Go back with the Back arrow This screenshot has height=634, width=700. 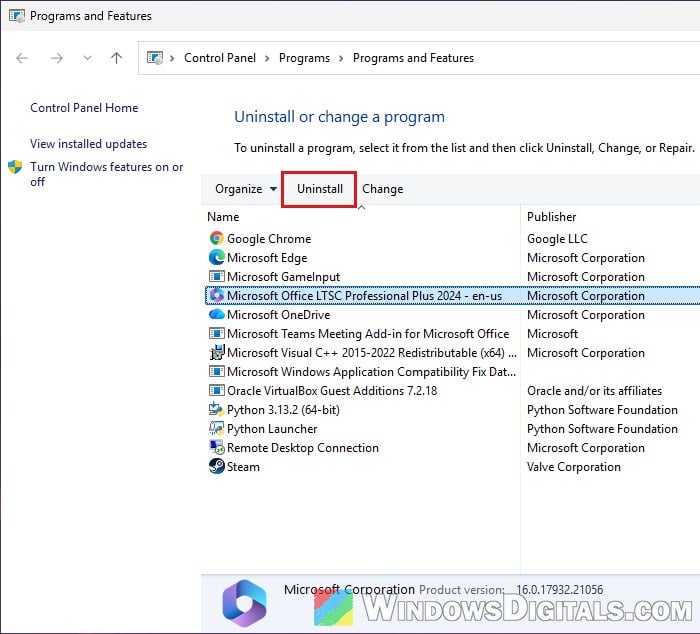22,58
